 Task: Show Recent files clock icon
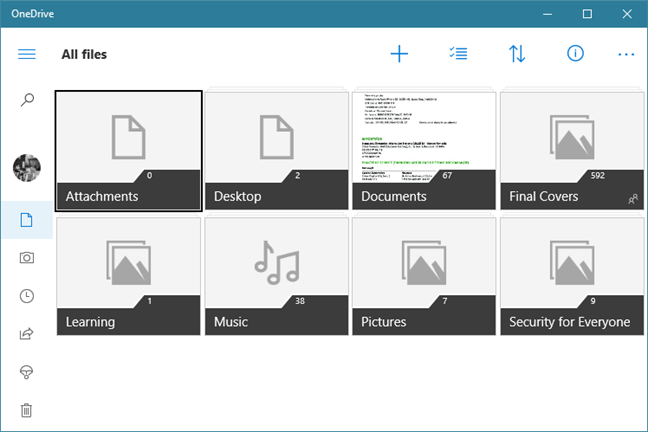pos(27,296)
